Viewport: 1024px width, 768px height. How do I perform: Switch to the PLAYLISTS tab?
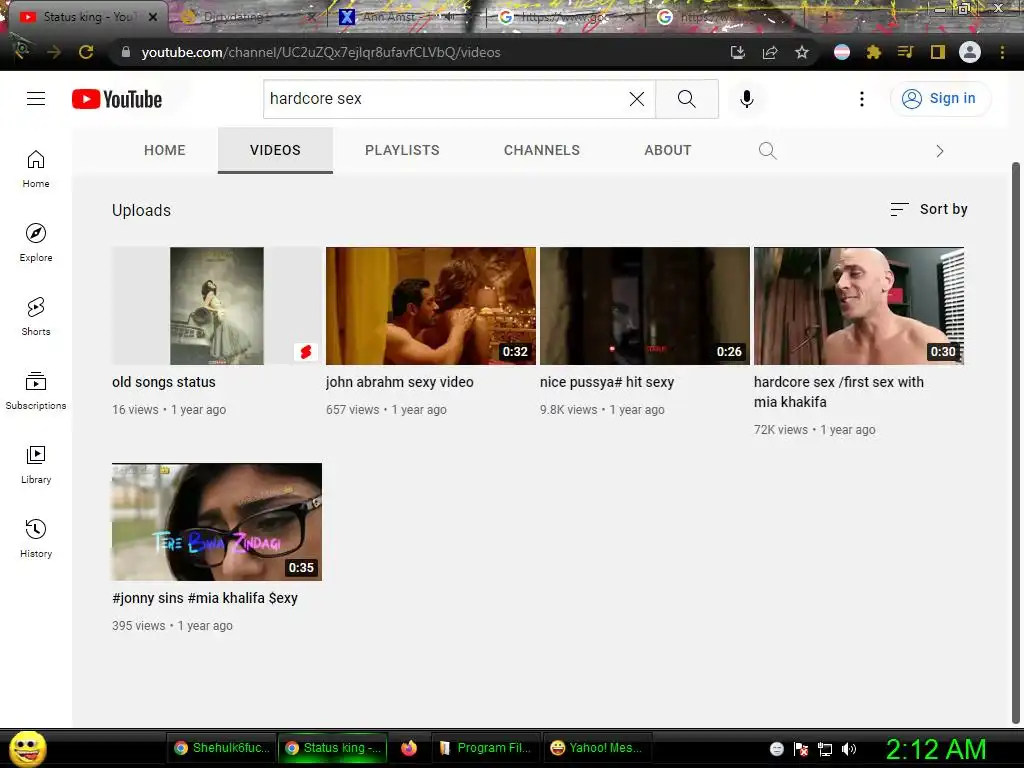point(402,150)
